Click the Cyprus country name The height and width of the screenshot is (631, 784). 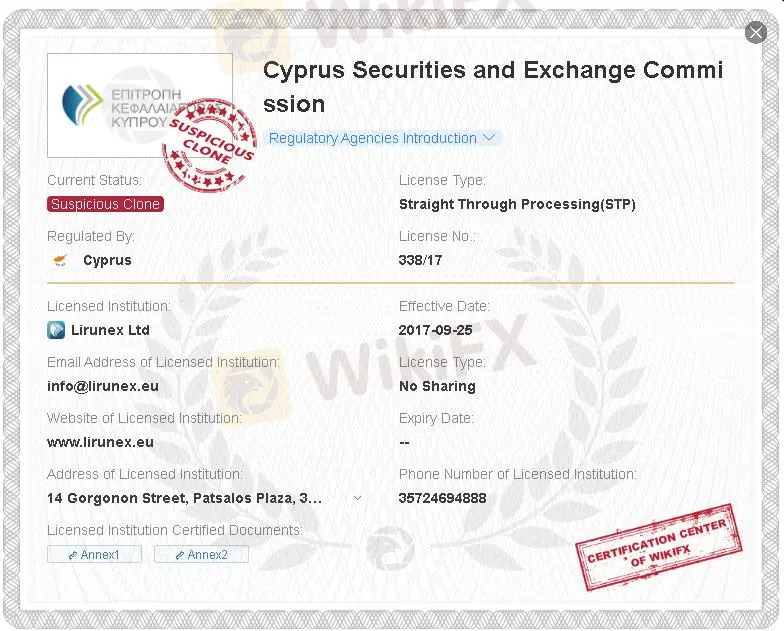pos(108,260)
